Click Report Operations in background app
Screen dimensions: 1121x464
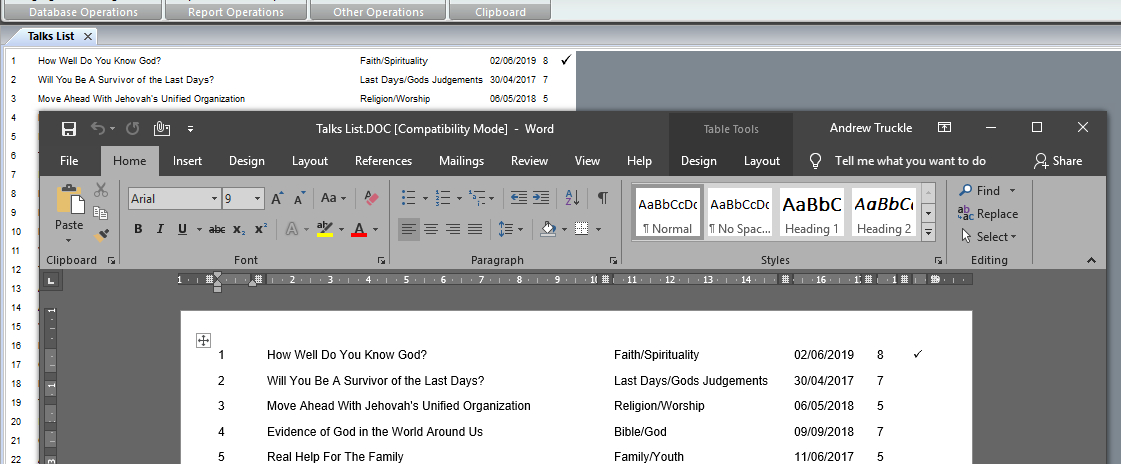pyautogui.click(x=236, y=11)
